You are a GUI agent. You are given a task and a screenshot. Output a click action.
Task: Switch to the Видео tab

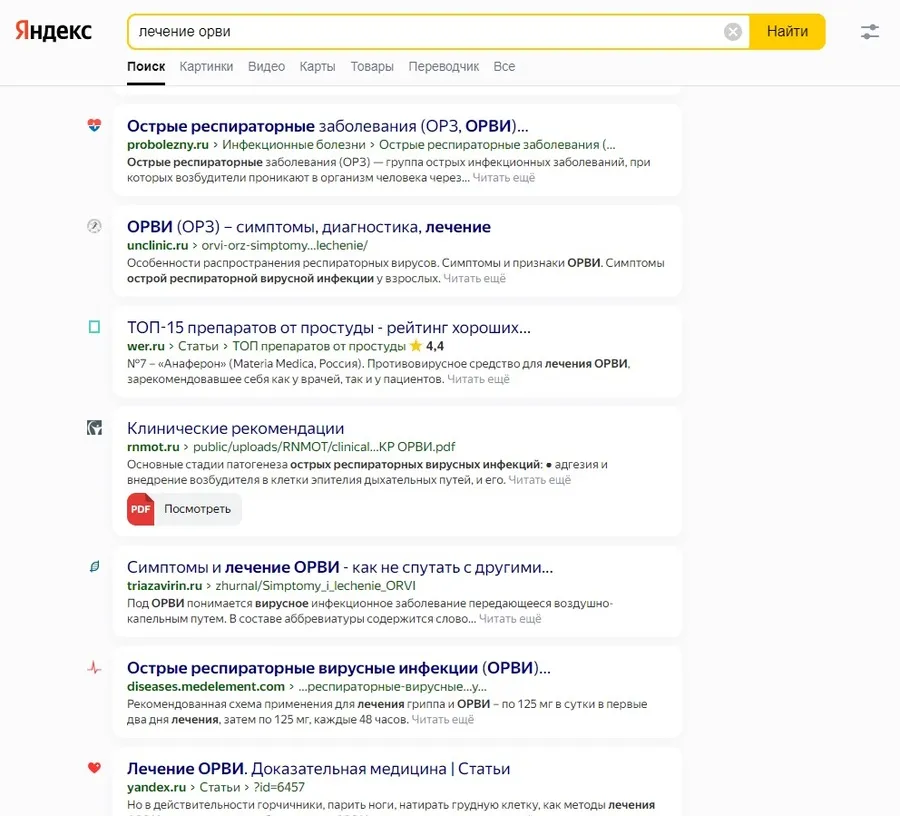tap(266, 67)
